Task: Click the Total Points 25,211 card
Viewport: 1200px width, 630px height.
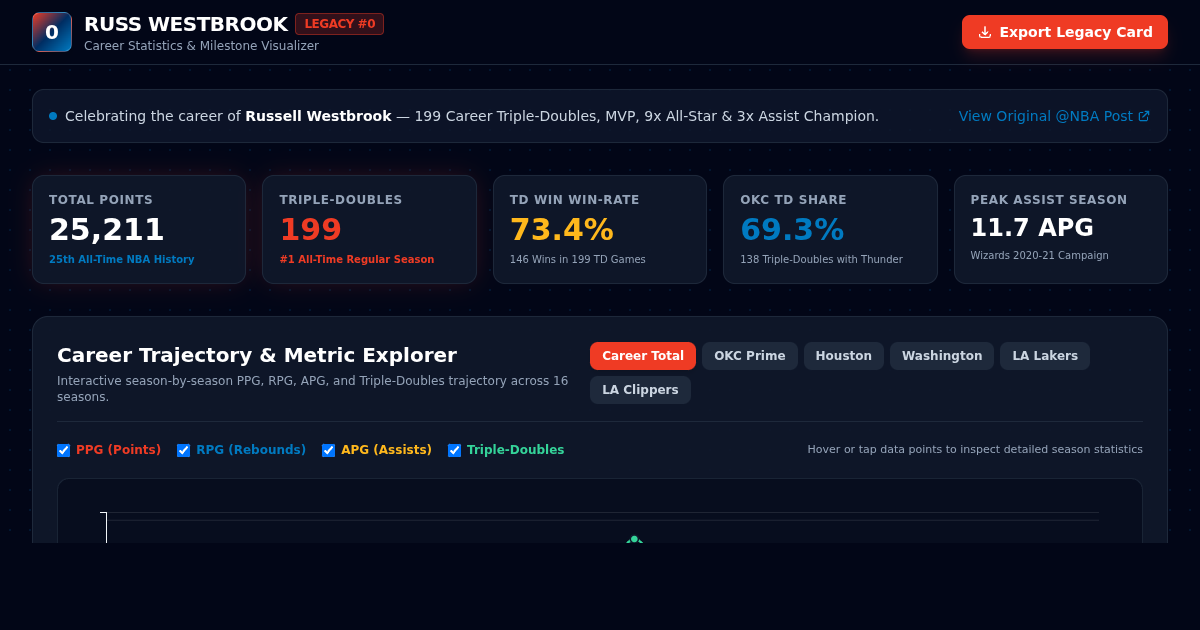Action: (139, 230)
